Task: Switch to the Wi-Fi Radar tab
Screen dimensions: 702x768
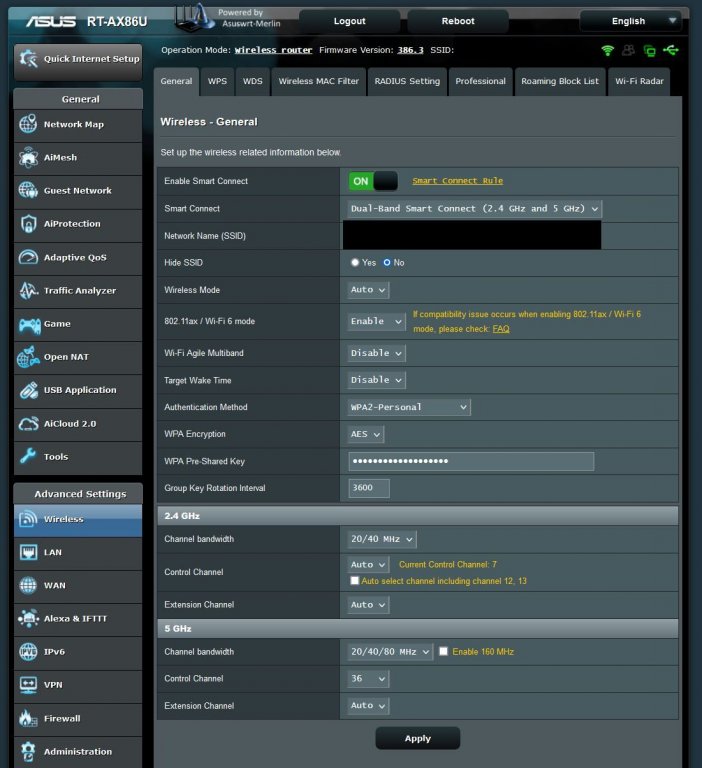Action: tap(639, 81)
